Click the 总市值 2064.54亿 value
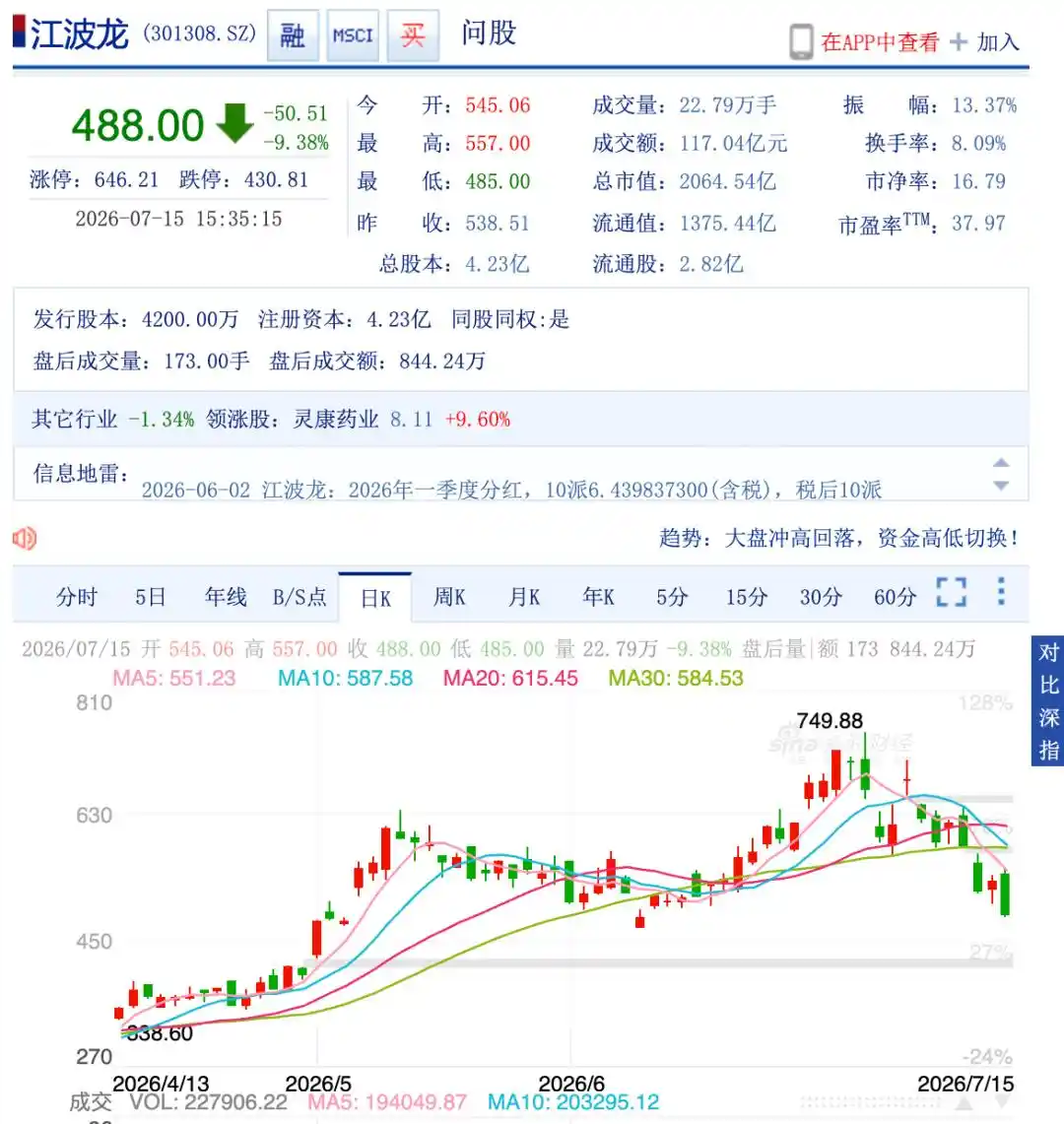The width and height of the screenshot is (1064, 1124). 728,181
